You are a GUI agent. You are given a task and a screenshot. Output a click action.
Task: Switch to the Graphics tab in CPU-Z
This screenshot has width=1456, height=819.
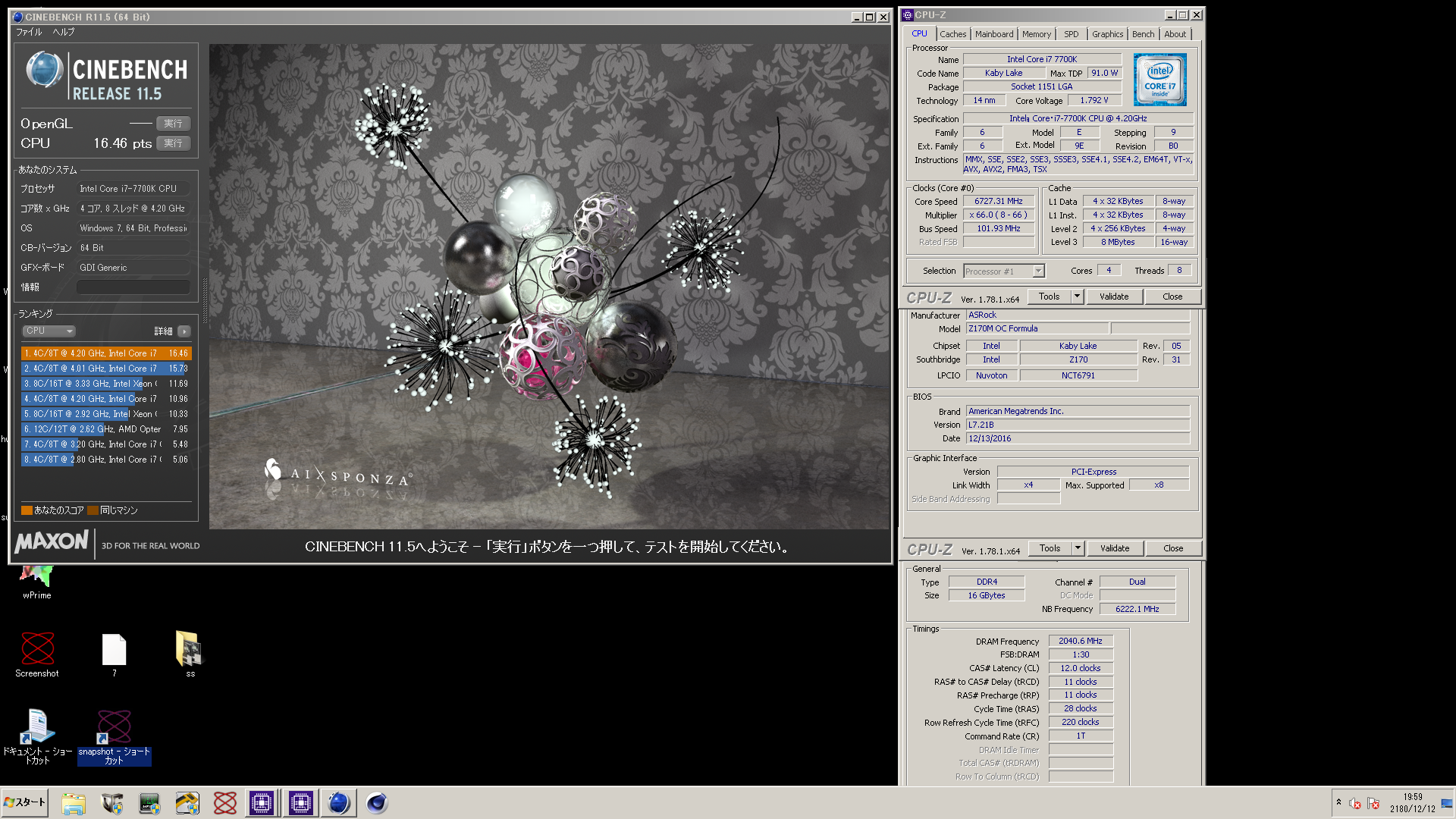pyautogui.click(x=1107, y=34)
